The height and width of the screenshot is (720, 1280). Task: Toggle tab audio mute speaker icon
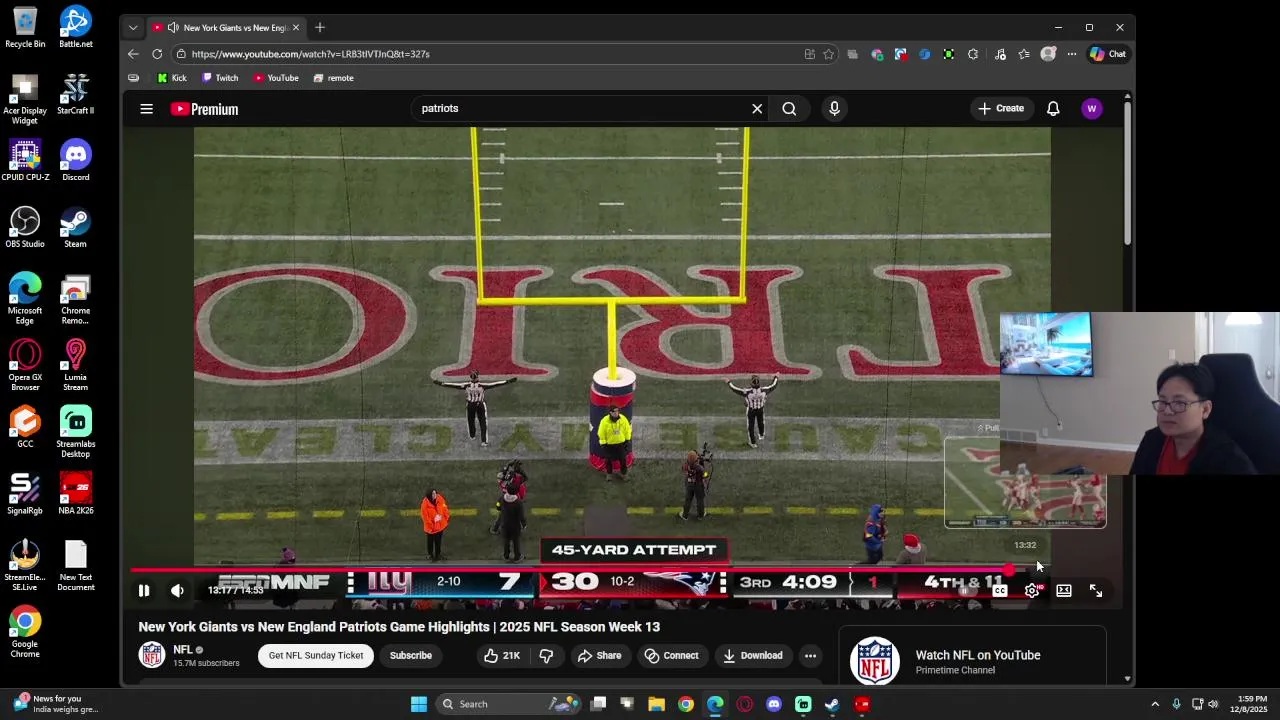(x=173, y=27)
